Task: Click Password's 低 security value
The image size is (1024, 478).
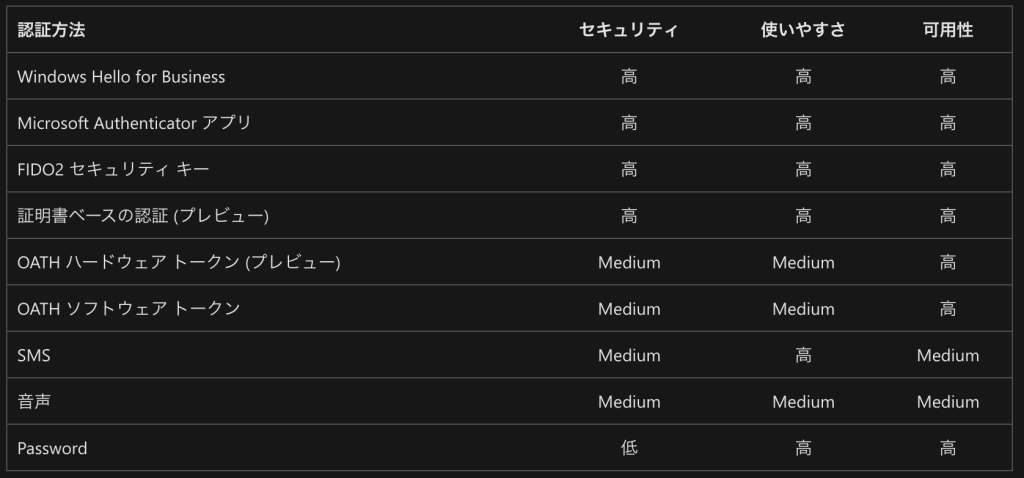Action: tap(629, 448)
